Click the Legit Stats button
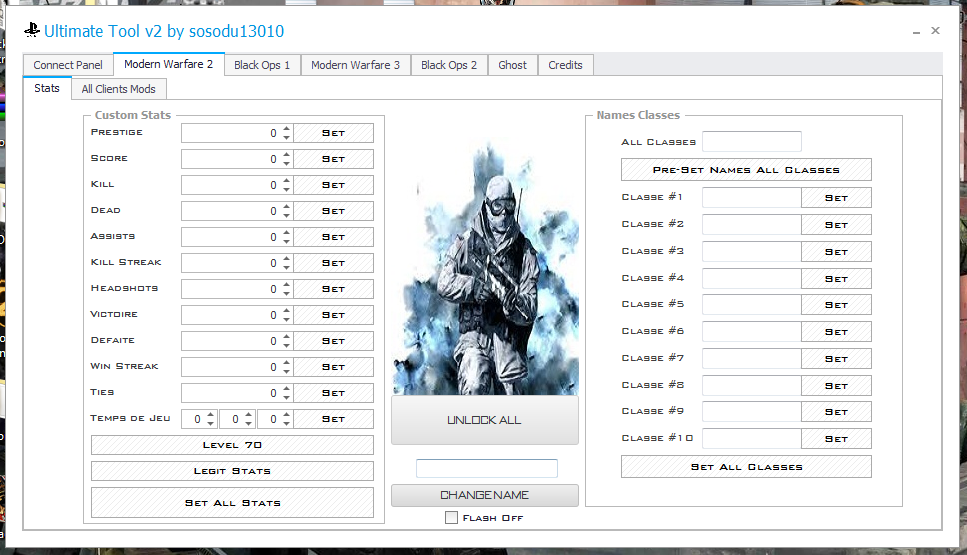Image resolution: width=967 pixels, height=555 pixels. coord(232,471)
